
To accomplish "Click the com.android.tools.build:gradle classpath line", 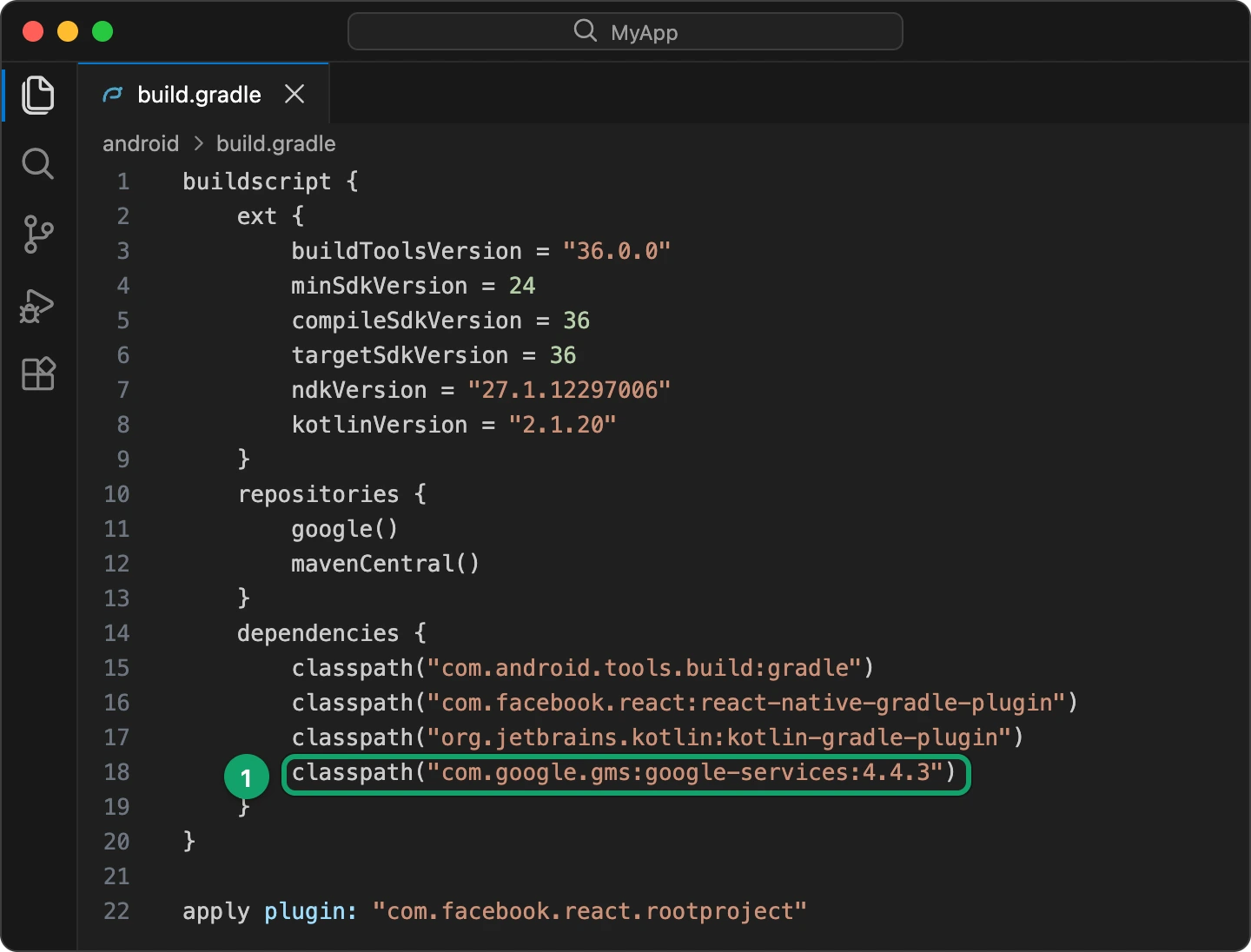I will click(583, 668).
